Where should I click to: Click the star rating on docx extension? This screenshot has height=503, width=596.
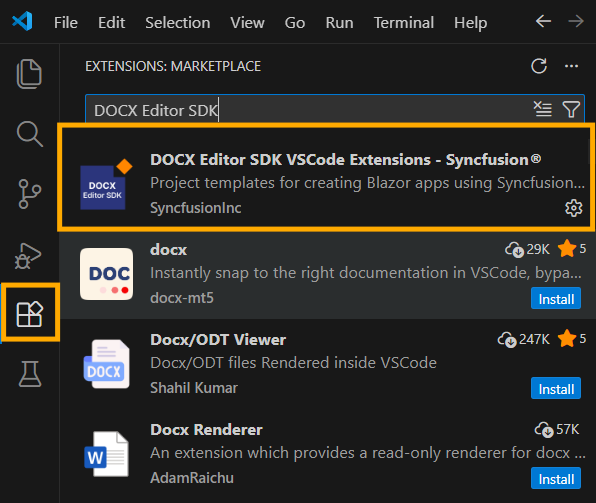[572, 249]
